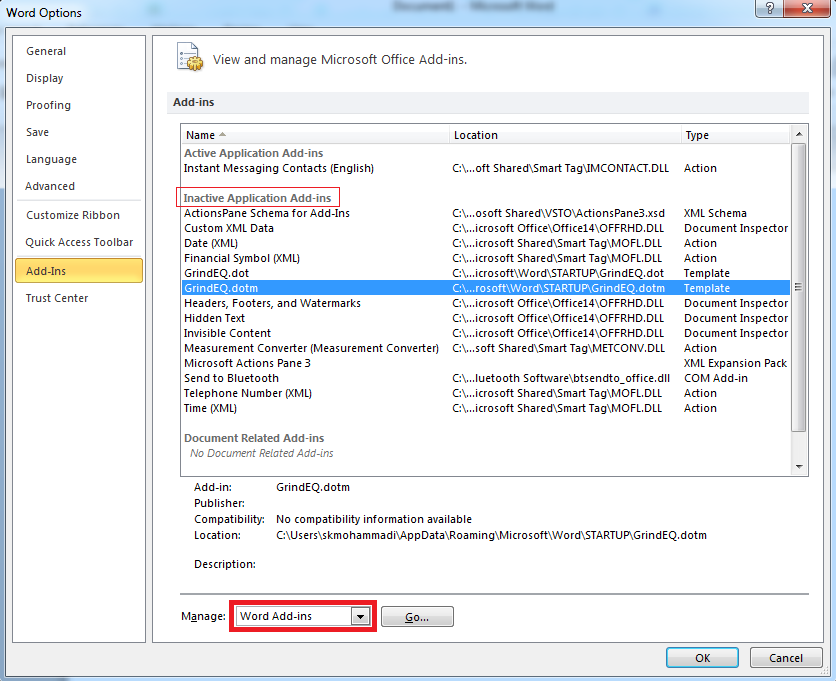The image size is (836, 681).
Task: Select the Customize Ribbon category
Action: coord(73,215)
